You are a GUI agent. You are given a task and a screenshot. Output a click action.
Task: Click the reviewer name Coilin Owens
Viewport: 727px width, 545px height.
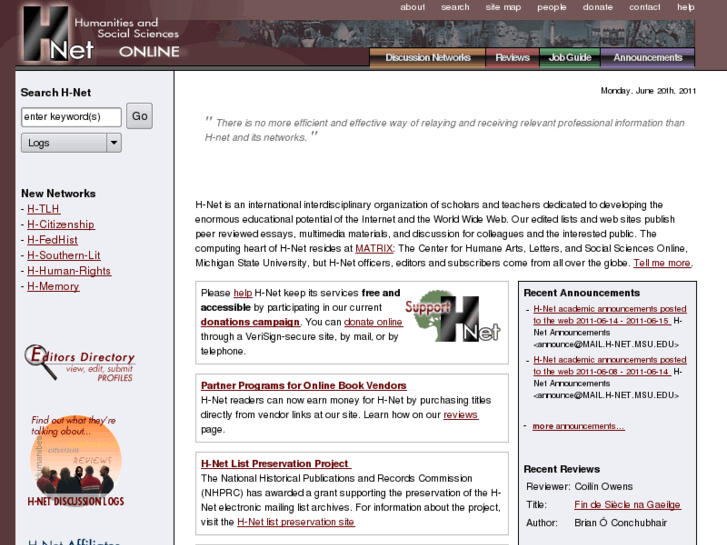[603, 487]
